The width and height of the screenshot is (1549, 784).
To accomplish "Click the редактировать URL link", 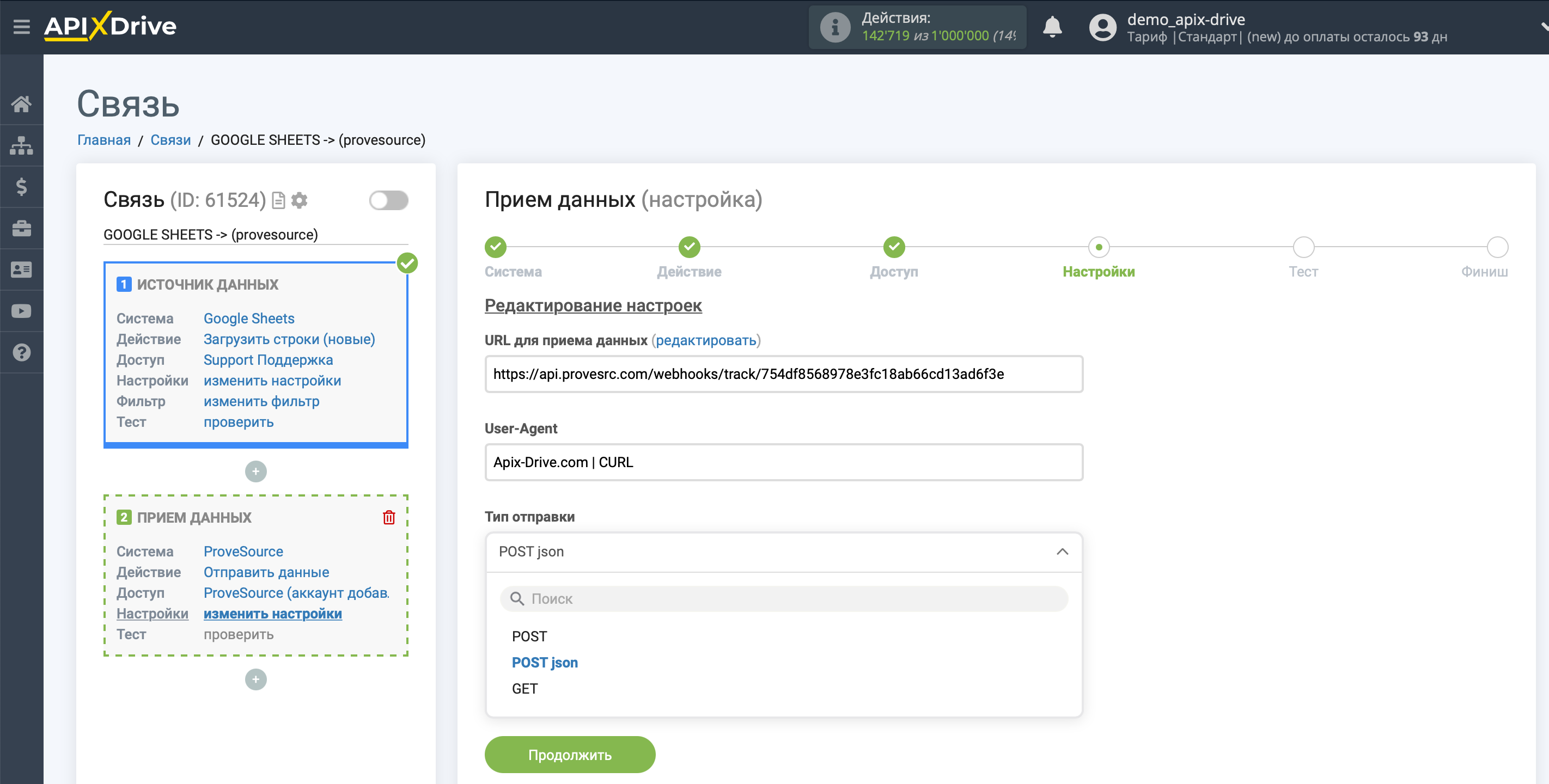I will click(705, 340).
